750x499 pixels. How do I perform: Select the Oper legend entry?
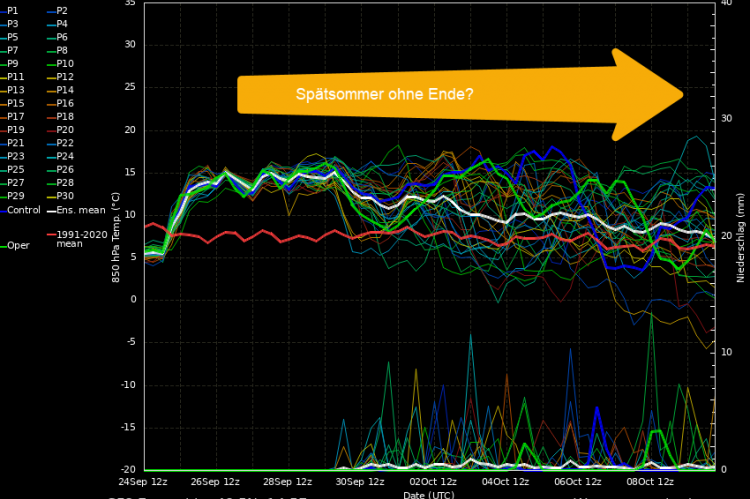coord(17,245)
